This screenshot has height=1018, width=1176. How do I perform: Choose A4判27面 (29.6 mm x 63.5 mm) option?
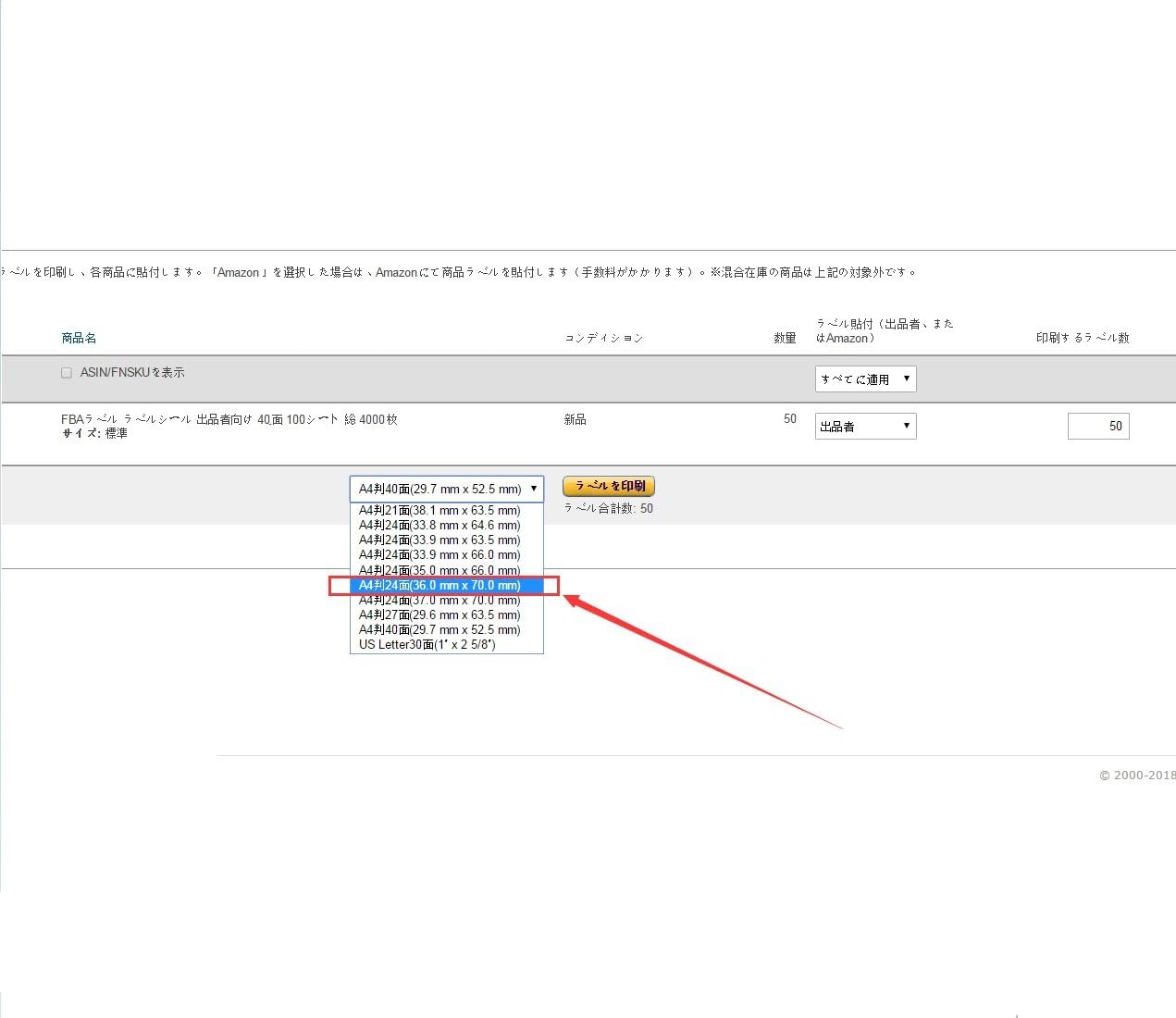439,615
